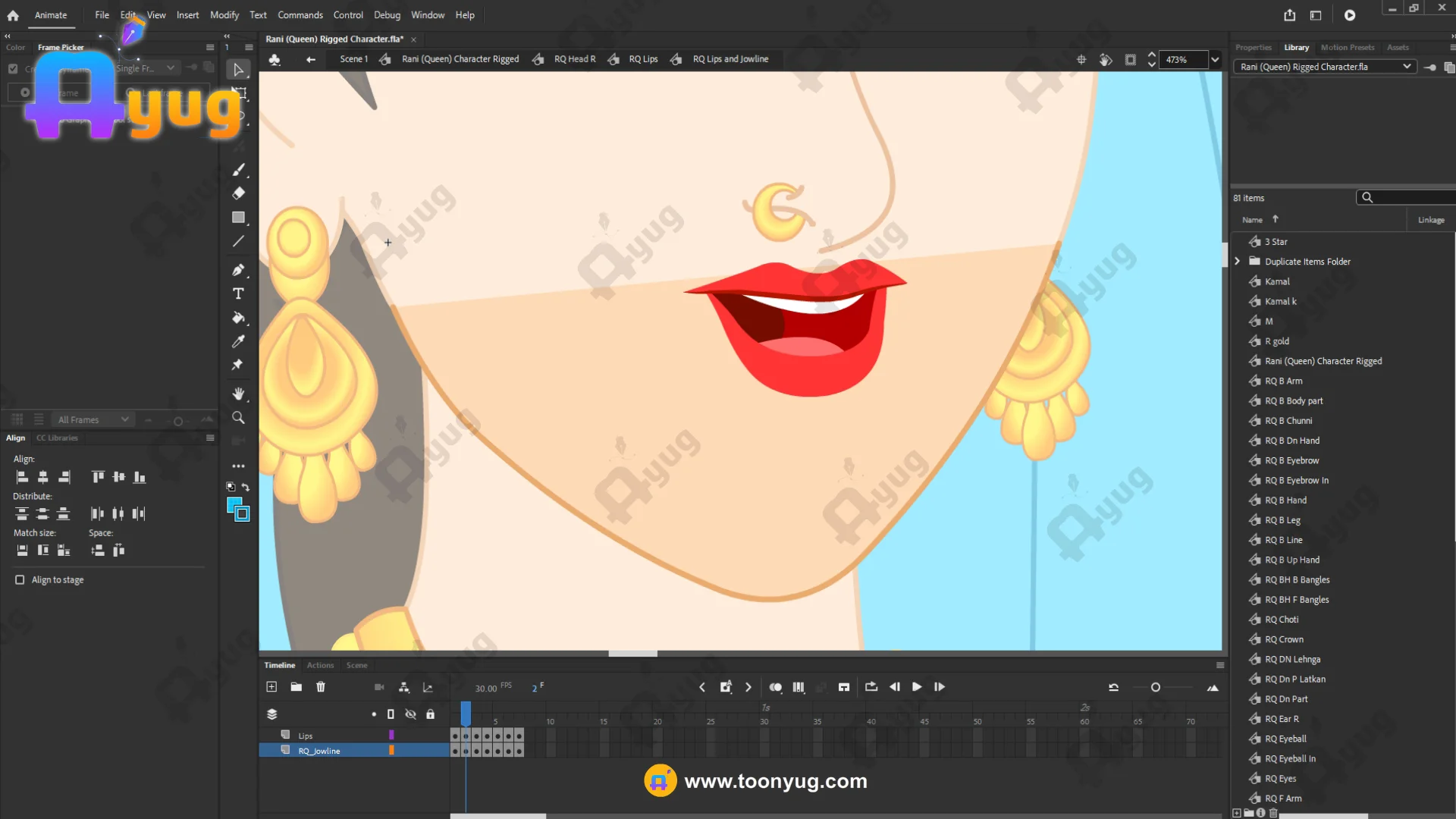Open the library document dropdown

click(x=1406, y=67)
